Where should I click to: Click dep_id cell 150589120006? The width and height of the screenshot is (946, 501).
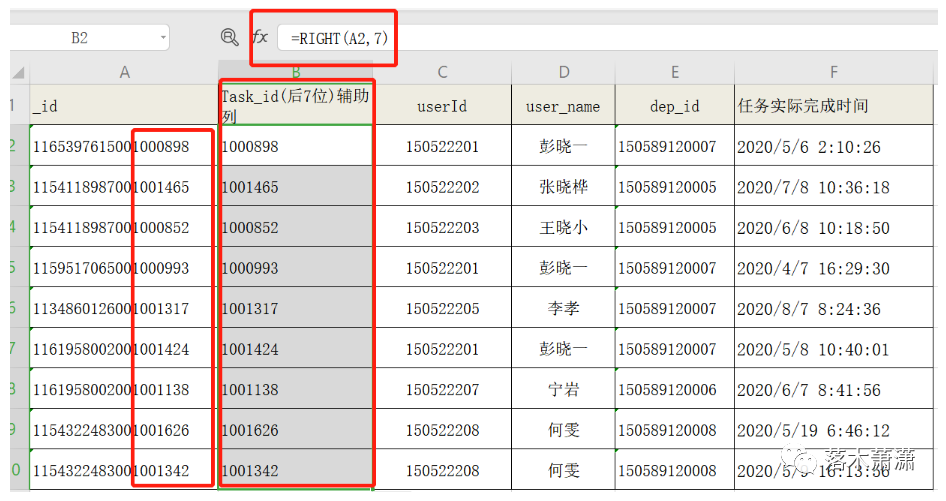pos(675,389)
